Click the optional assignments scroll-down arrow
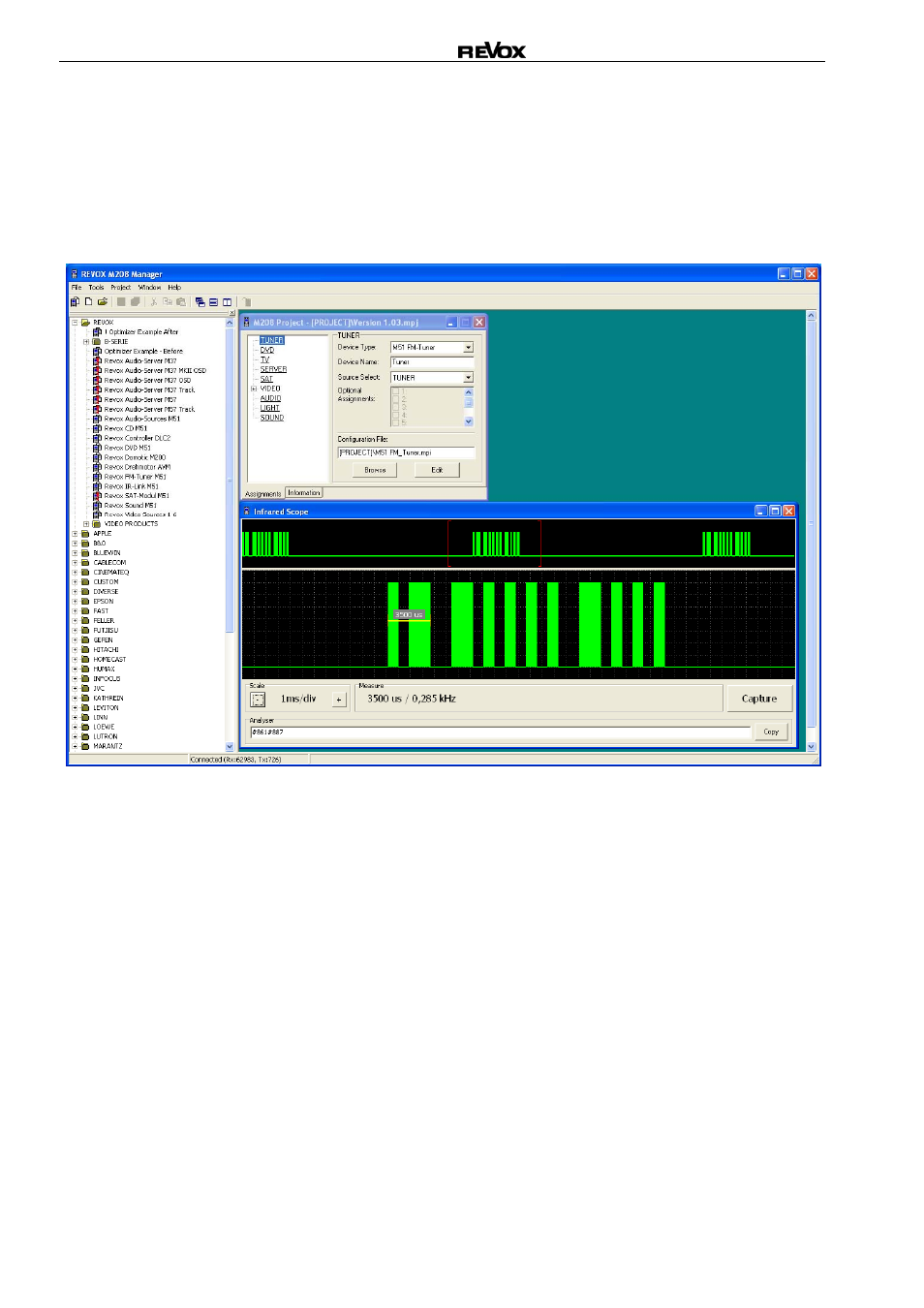The image size is (924, 1308). (469, 421)
